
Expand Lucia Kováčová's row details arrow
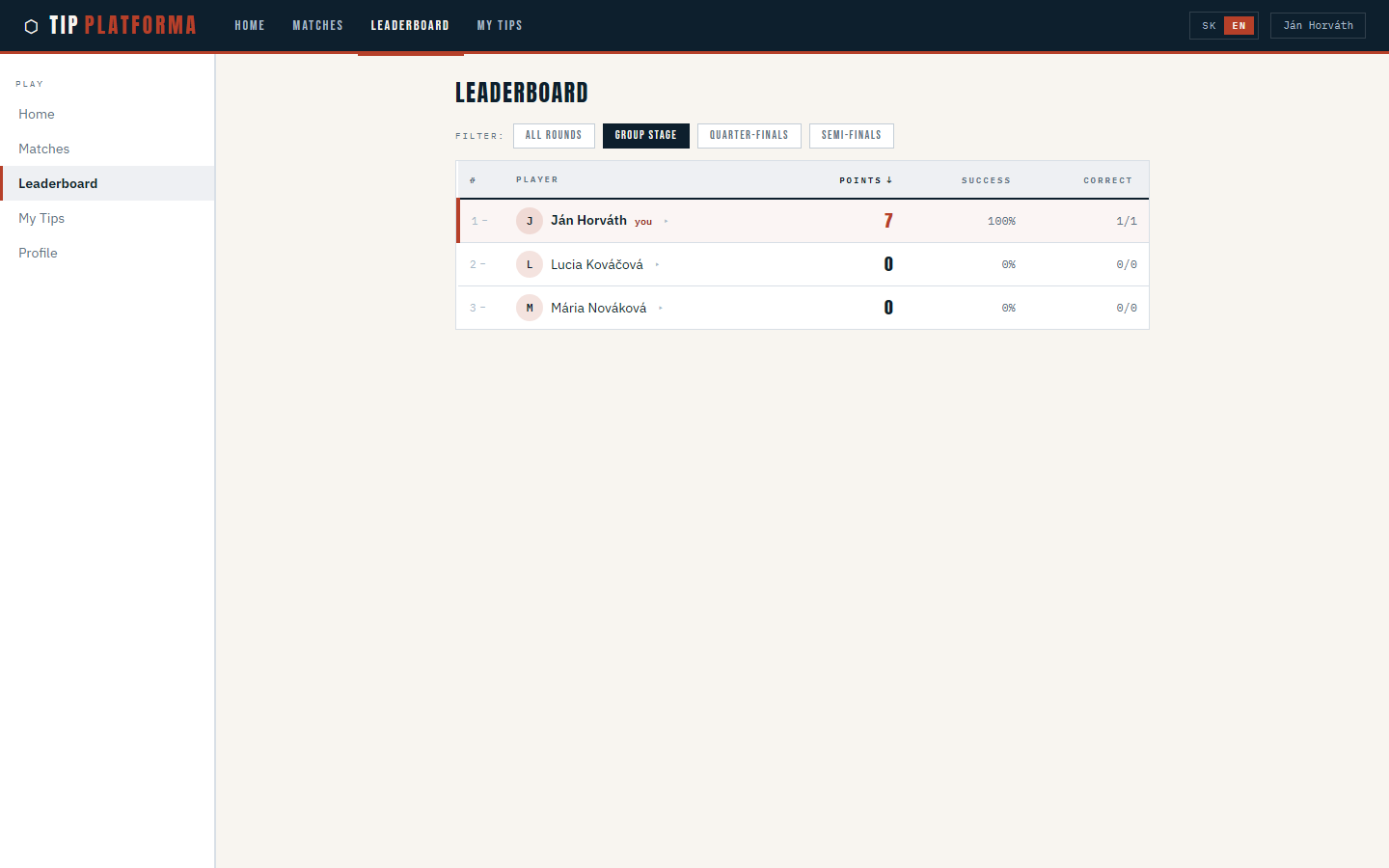pyautogui.click(x=657, y=265)
